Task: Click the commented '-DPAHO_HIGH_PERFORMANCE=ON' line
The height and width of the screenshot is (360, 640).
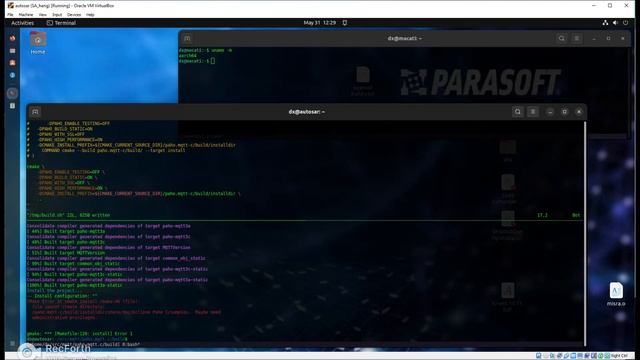Action: pos(65,140)
